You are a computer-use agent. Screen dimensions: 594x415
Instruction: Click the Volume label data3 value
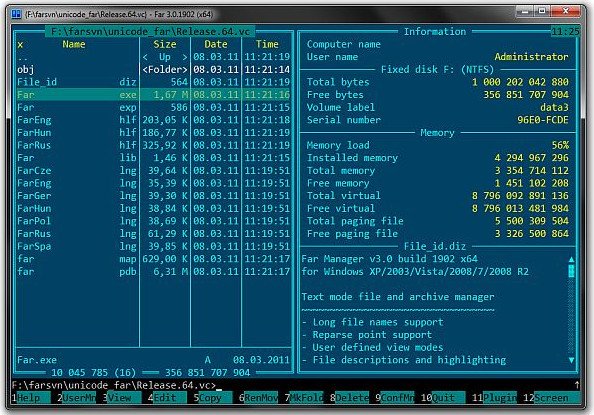tap(554, 107)
